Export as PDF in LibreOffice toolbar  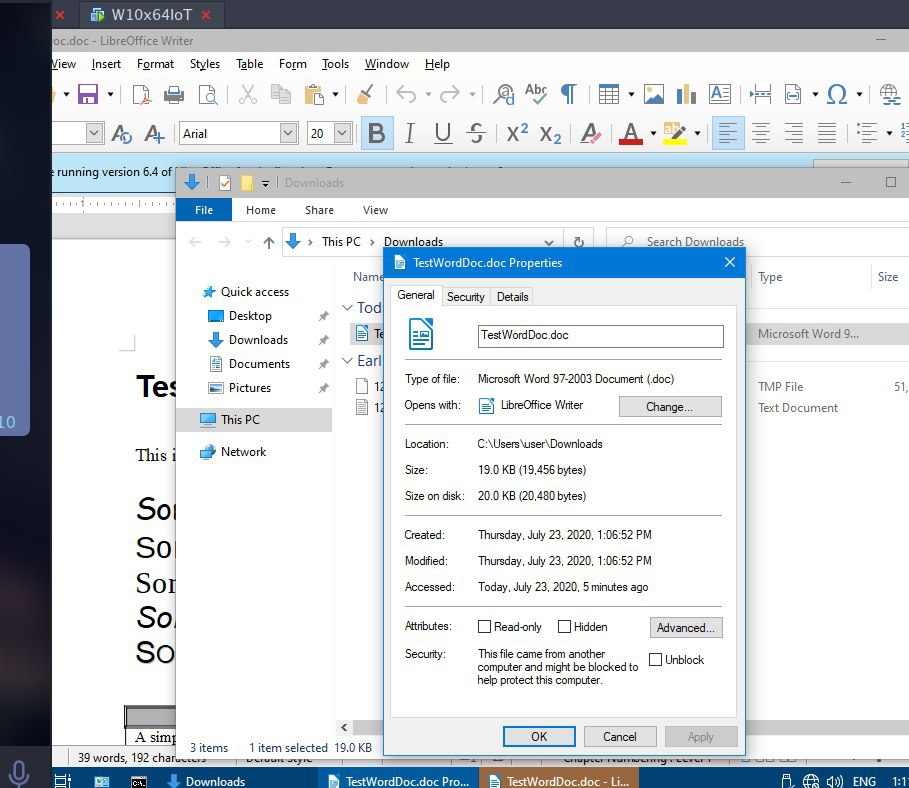coord(141,94)
